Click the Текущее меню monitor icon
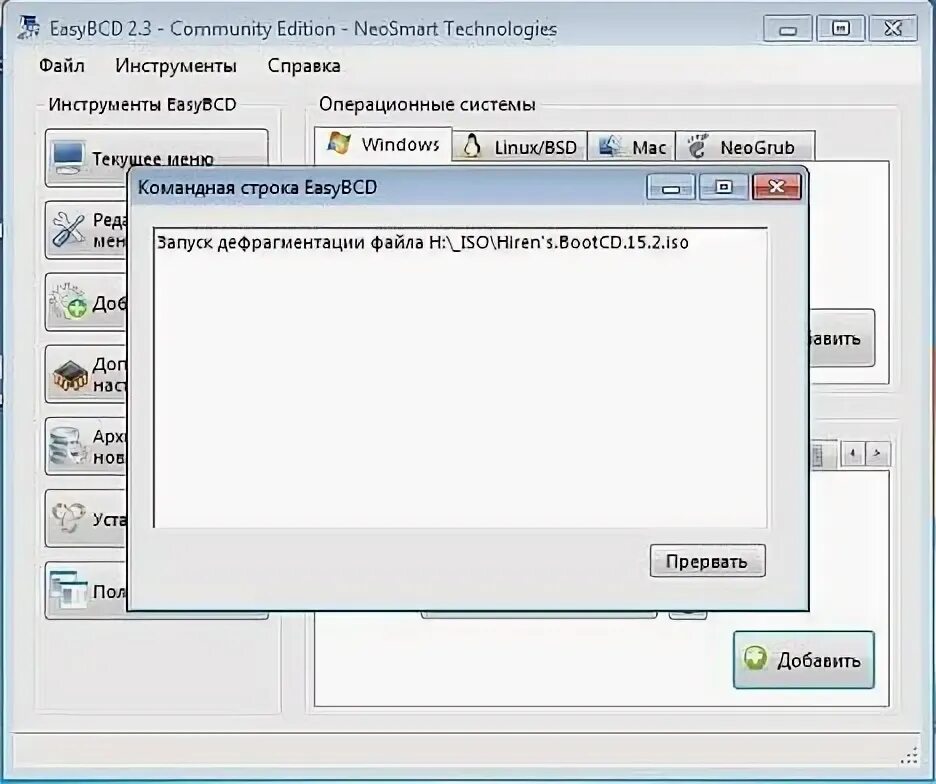 (68, 158)
